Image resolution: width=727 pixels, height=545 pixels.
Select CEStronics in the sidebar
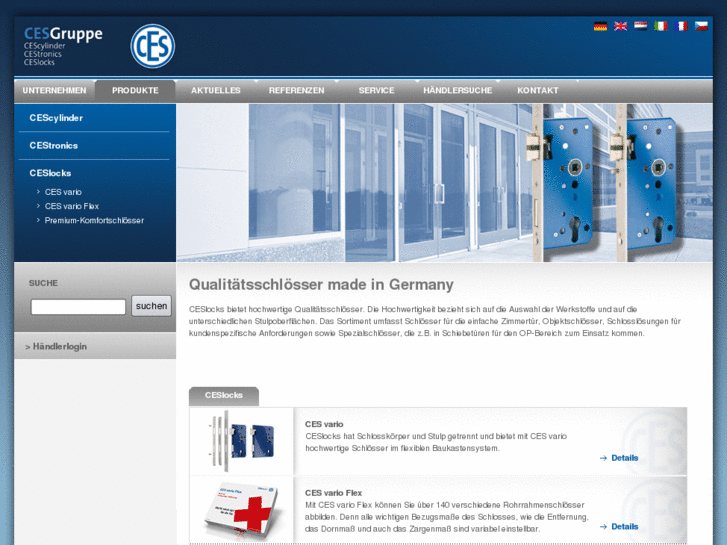pyautogui.click(x=54, y=146)
